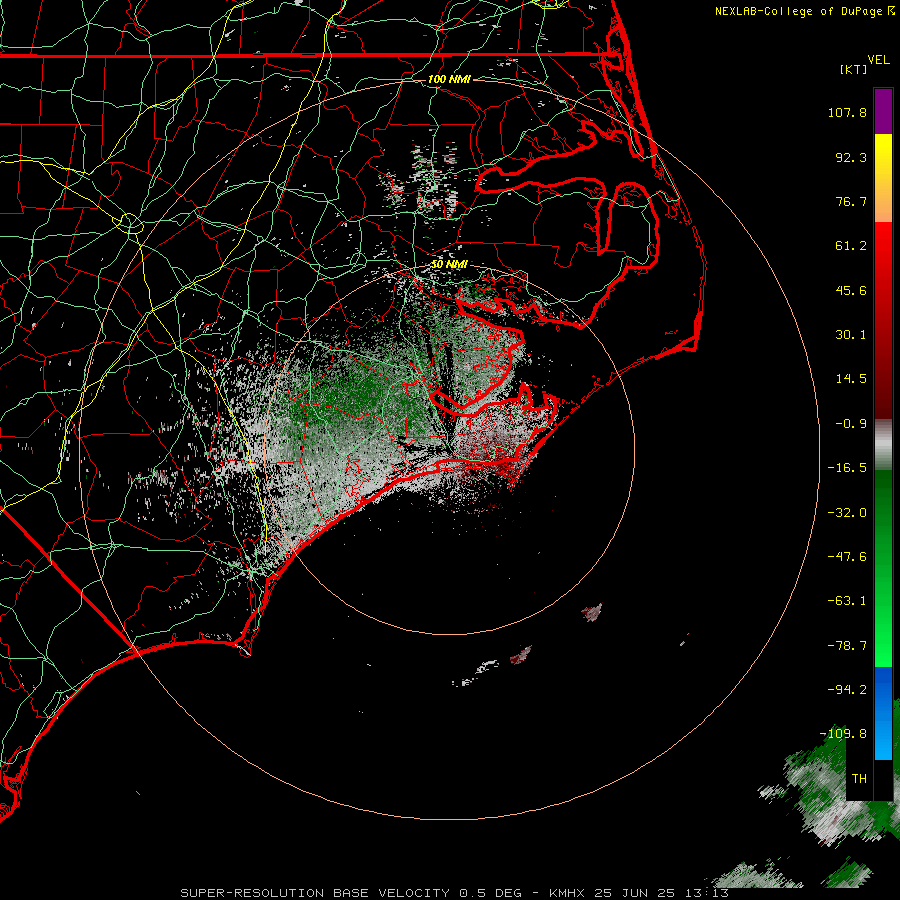Click the Super-Resolution Base Velocity caption
The width and height of the screenshot is (900, 900).
pyautogui.click(x=454, y=893)
